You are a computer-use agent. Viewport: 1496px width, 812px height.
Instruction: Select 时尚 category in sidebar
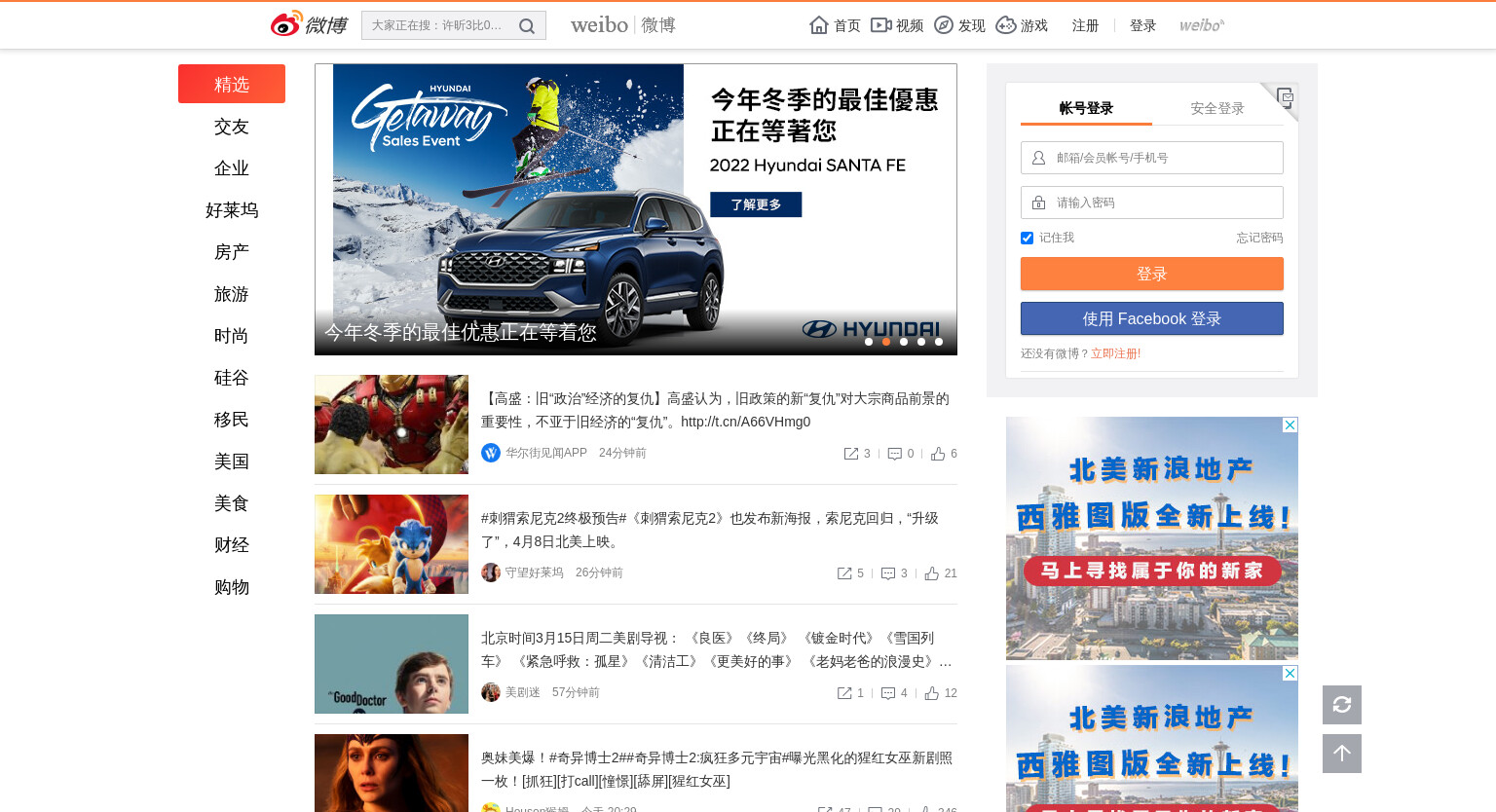point(232,336)
